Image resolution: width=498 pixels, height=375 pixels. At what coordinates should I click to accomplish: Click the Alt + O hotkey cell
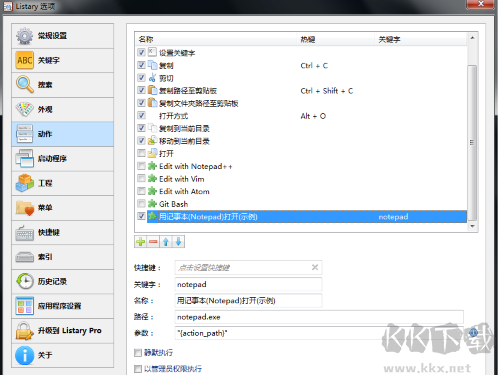[313, 116]
